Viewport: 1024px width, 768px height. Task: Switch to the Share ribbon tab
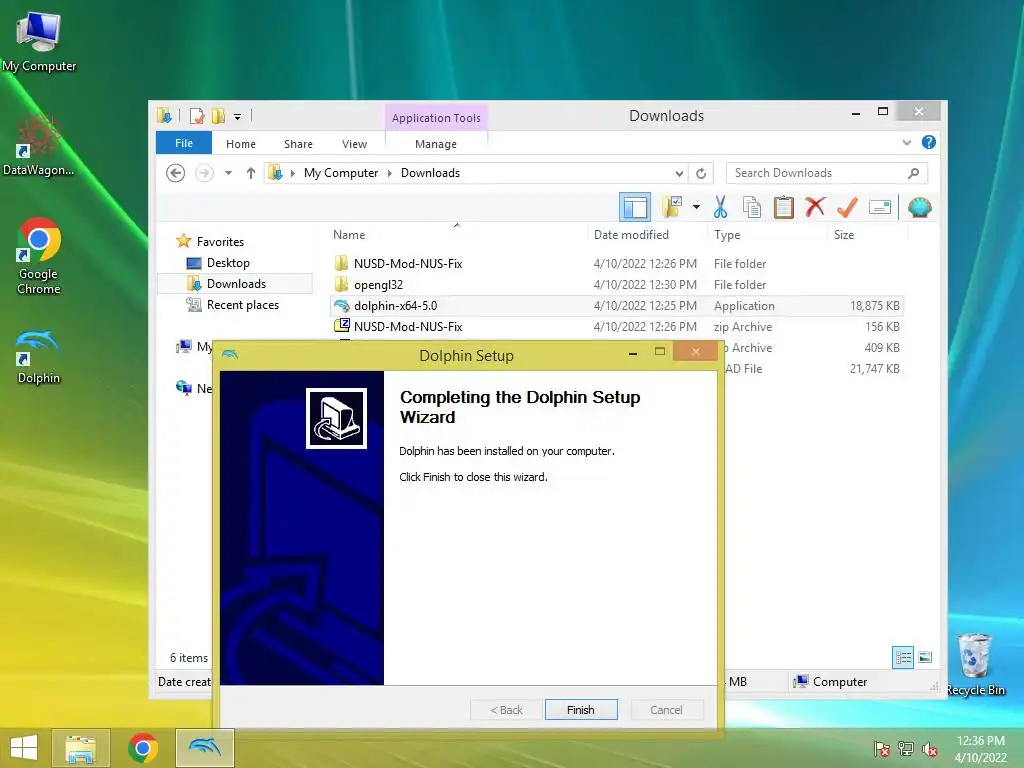[298, 144]
